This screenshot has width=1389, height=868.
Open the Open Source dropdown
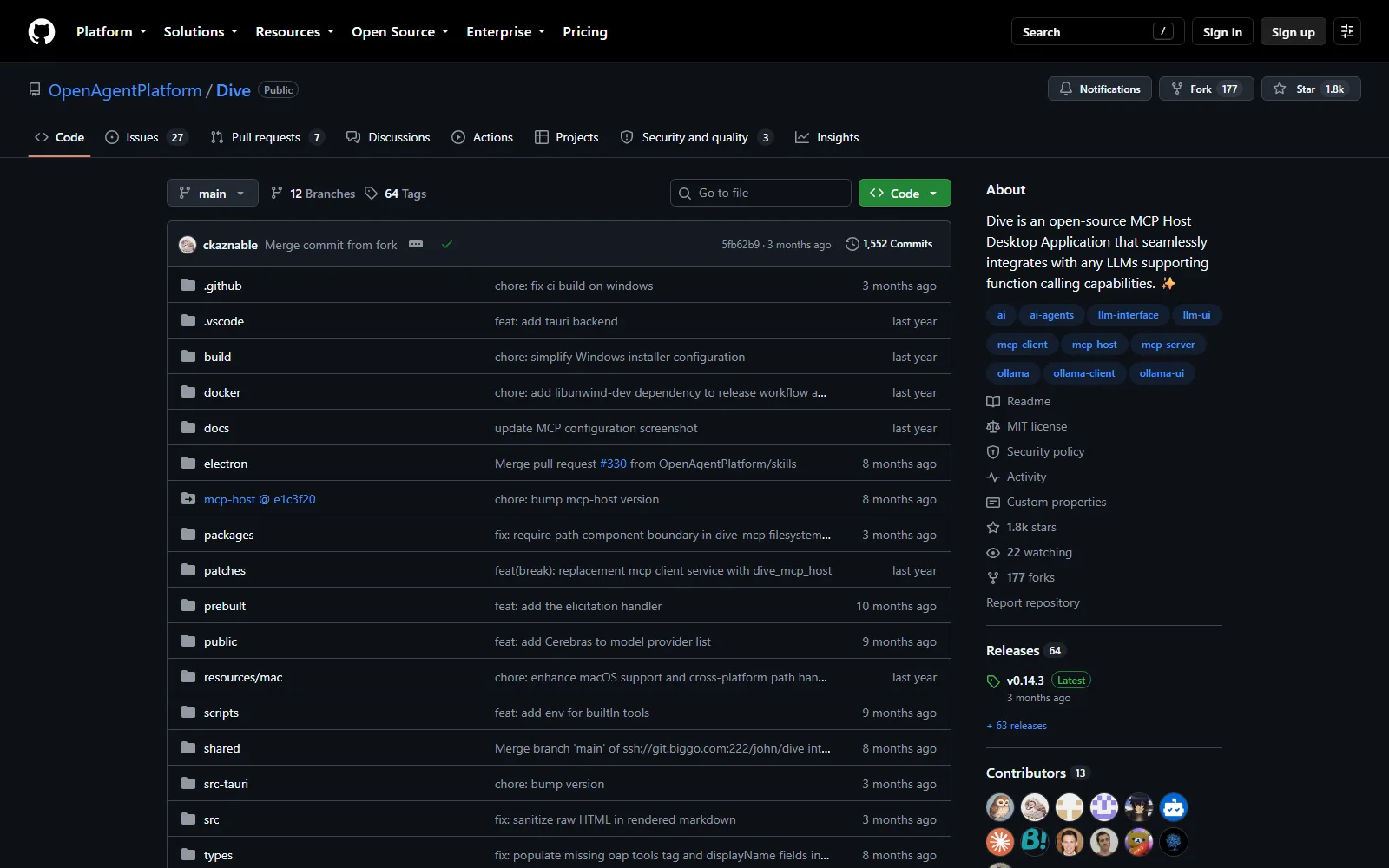400,32
